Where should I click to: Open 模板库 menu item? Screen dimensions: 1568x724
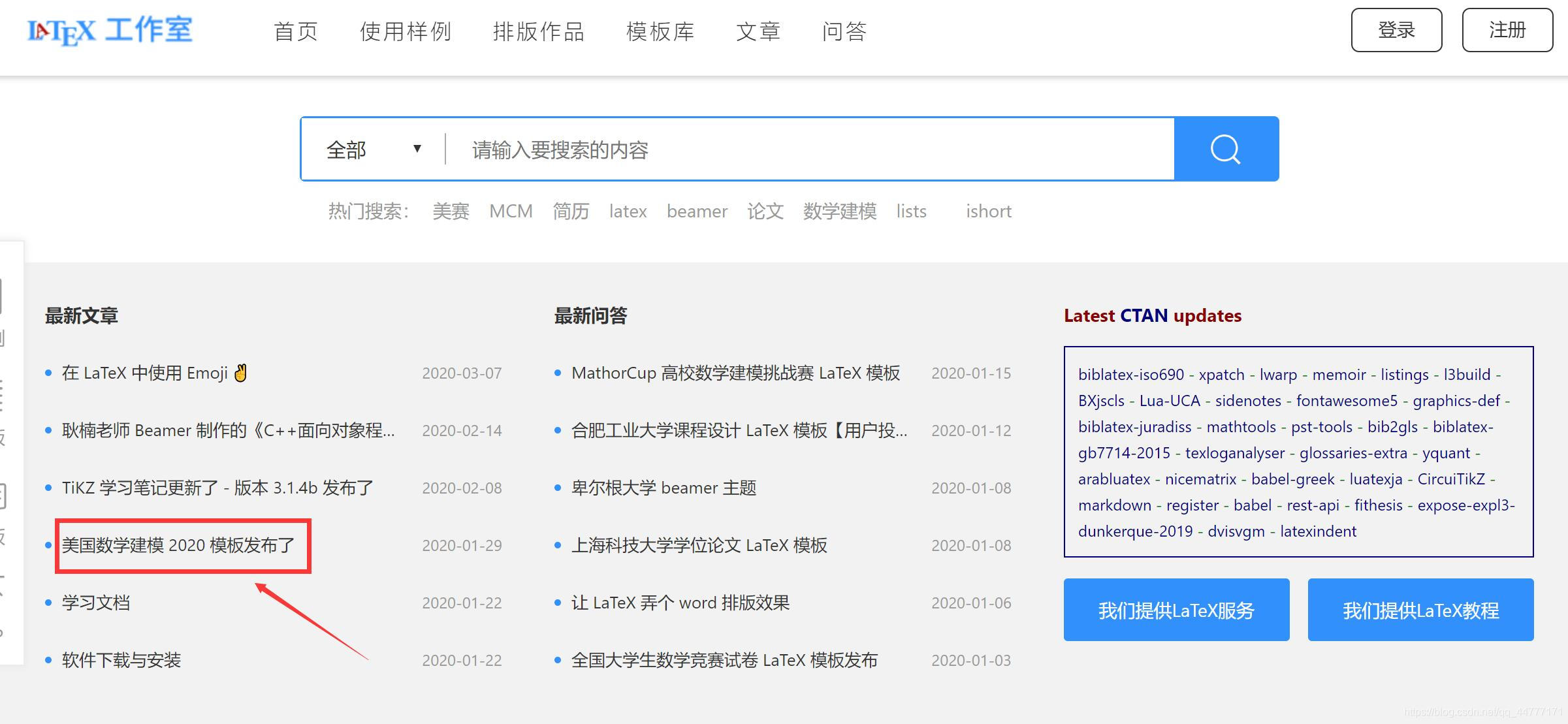[x=660, y=31]
